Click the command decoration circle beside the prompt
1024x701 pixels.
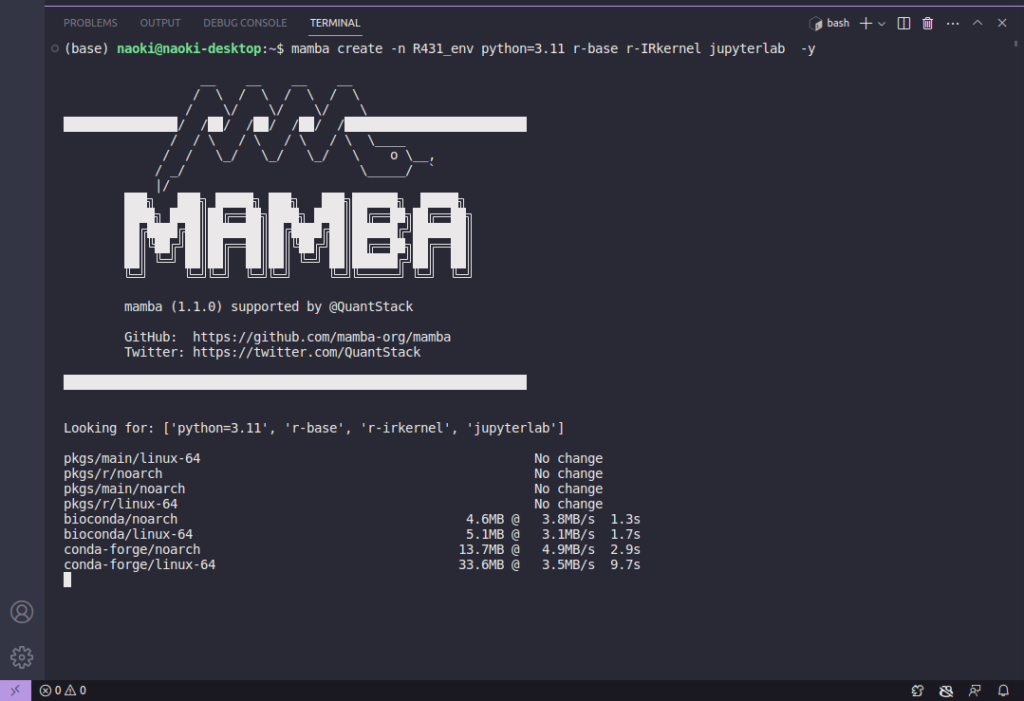(55, 48)
